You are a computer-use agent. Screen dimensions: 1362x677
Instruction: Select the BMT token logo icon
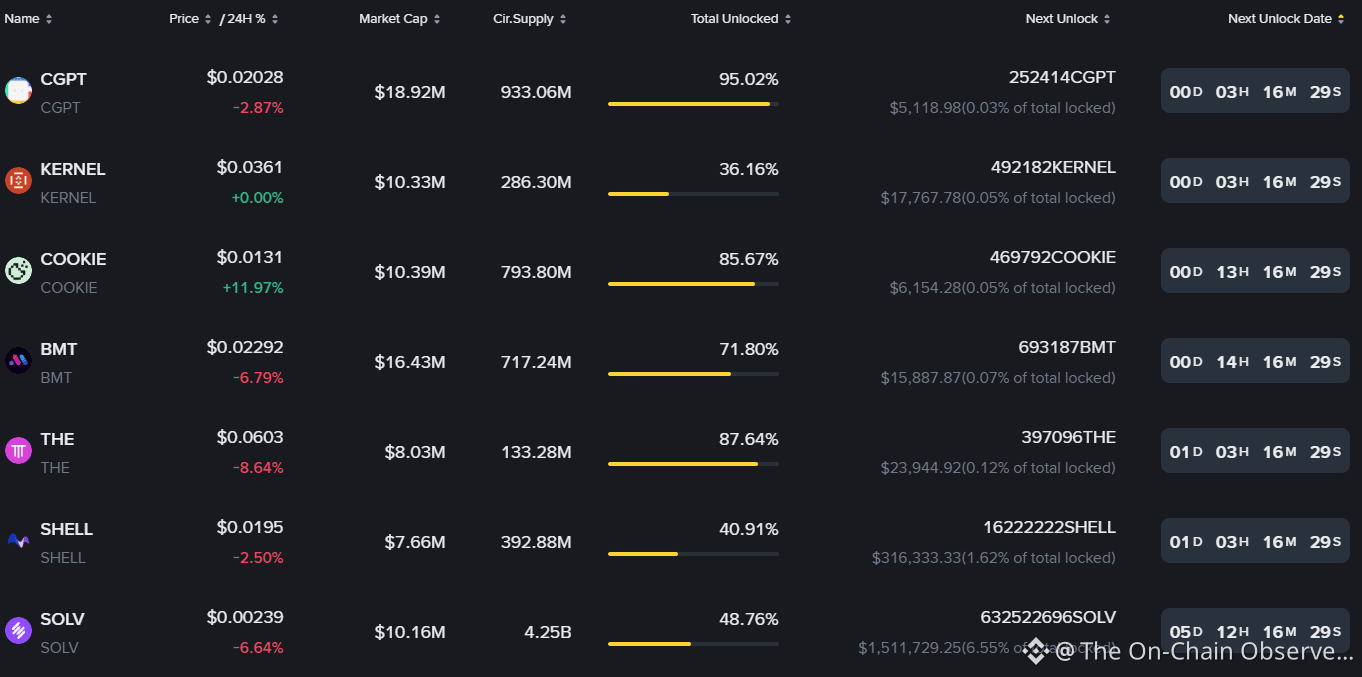point(18,361)
